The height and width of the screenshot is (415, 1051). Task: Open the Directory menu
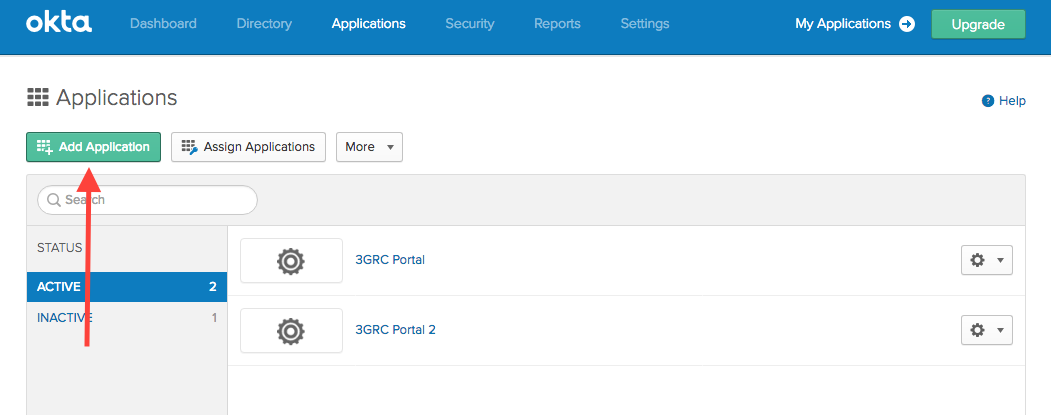pyautogui.click(x=264, y=23)
